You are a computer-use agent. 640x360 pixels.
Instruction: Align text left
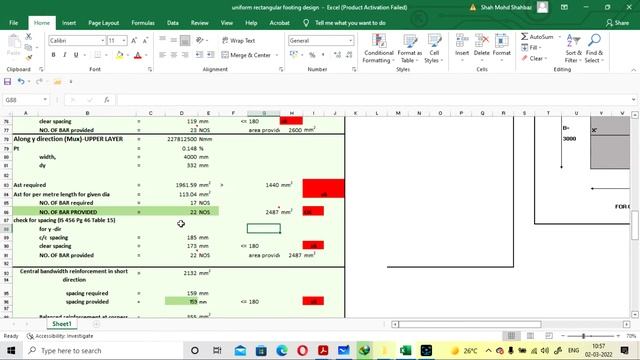162,55
